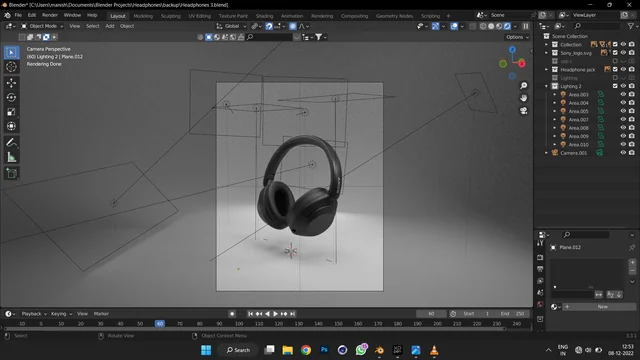Activate the Cursor tool
The width and height of the screenshot is (640, 360).
tap(11, 67)
